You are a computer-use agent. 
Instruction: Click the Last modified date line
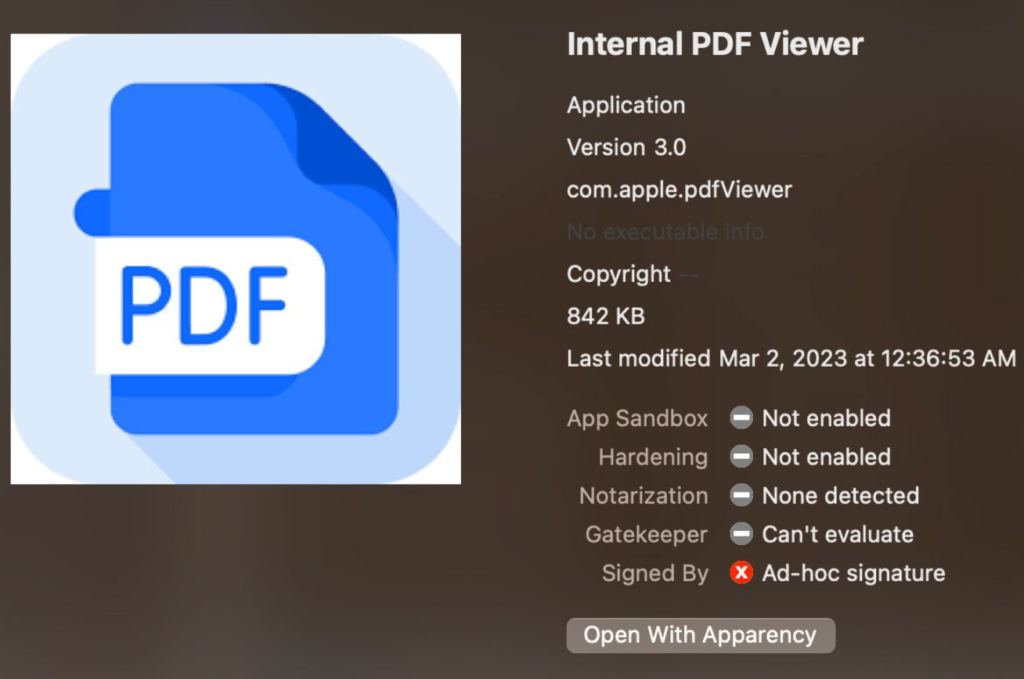coord(791,358)
